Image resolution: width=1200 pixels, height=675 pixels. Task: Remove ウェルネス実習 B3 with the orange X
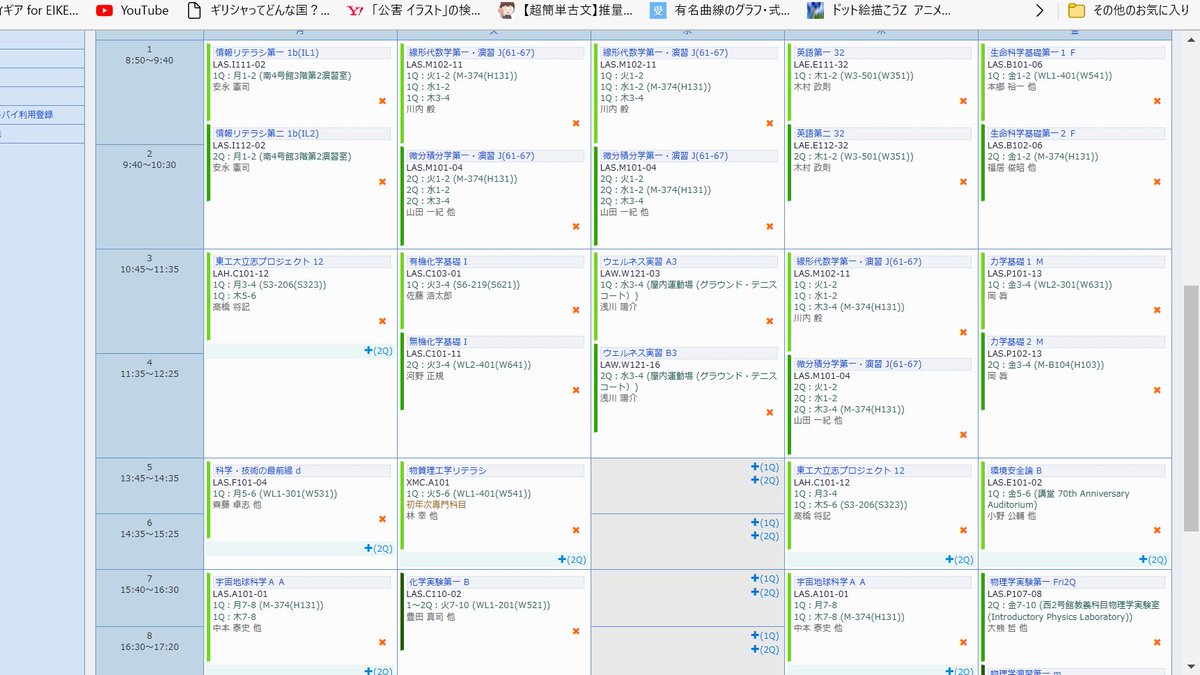[x=769, y=413]
